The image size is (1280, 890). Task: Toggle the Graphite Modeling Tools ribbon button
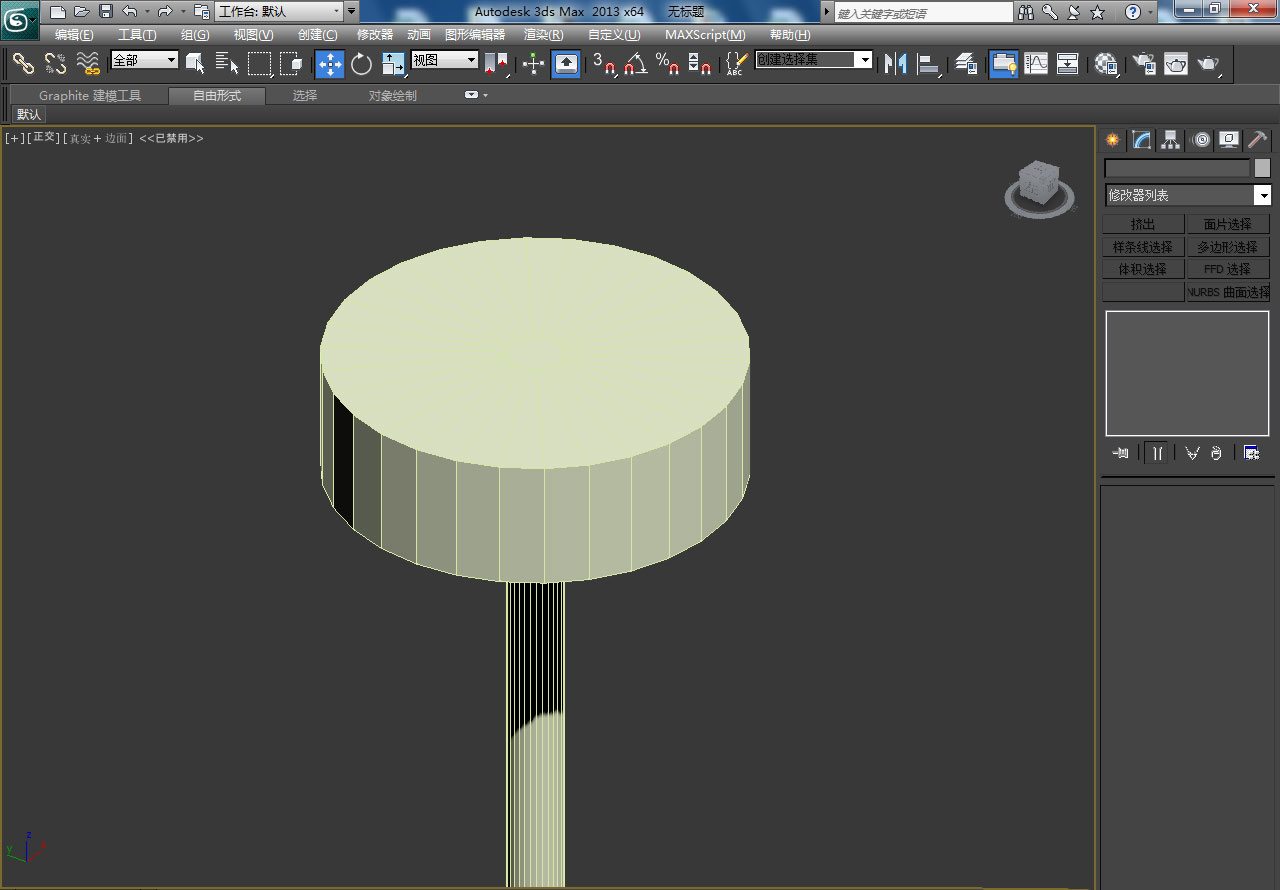pyautogui.click(x=1003, y=64)
